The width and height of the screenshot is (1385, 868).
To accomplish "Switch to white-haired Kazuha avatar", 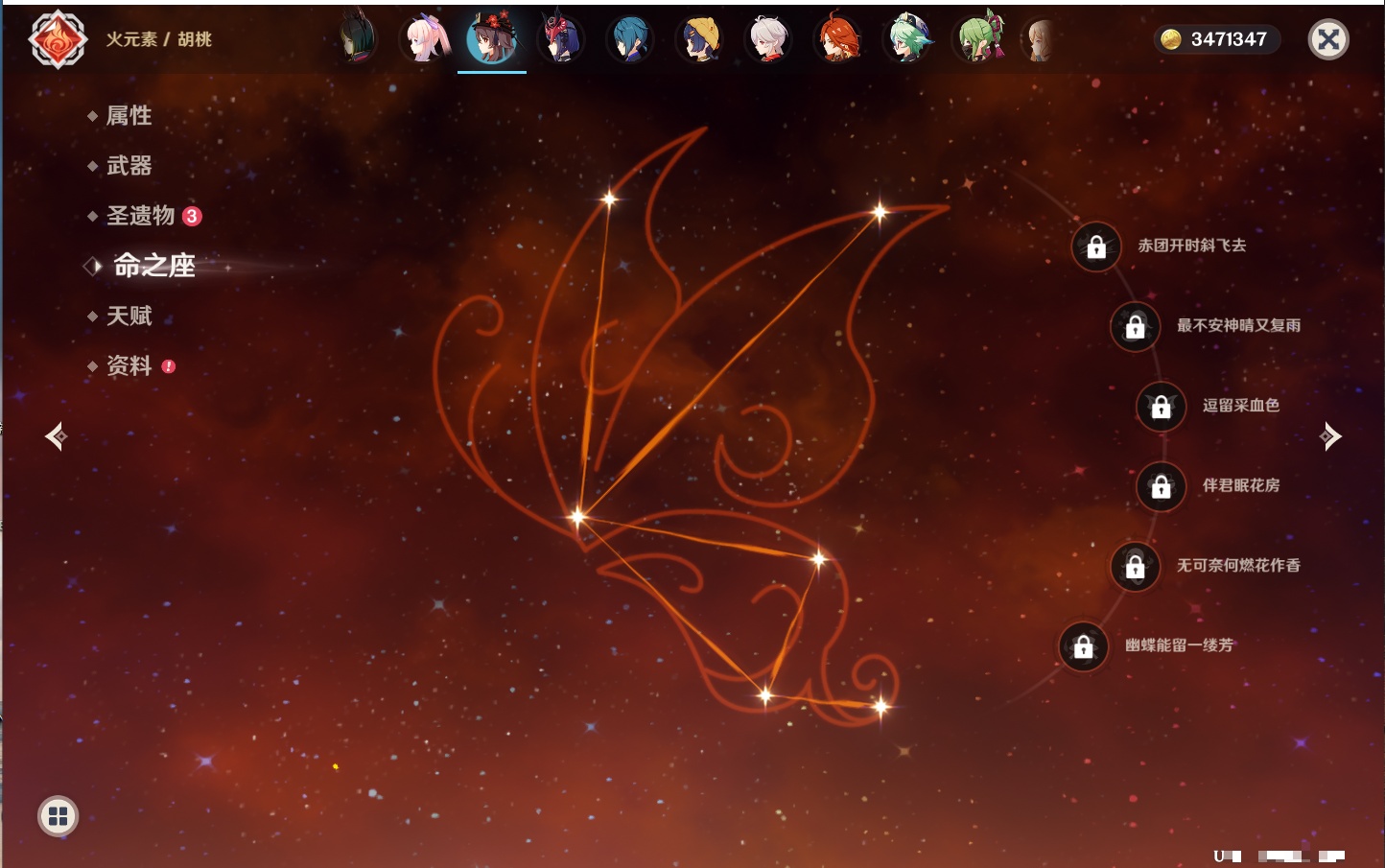I will (768, 39).
